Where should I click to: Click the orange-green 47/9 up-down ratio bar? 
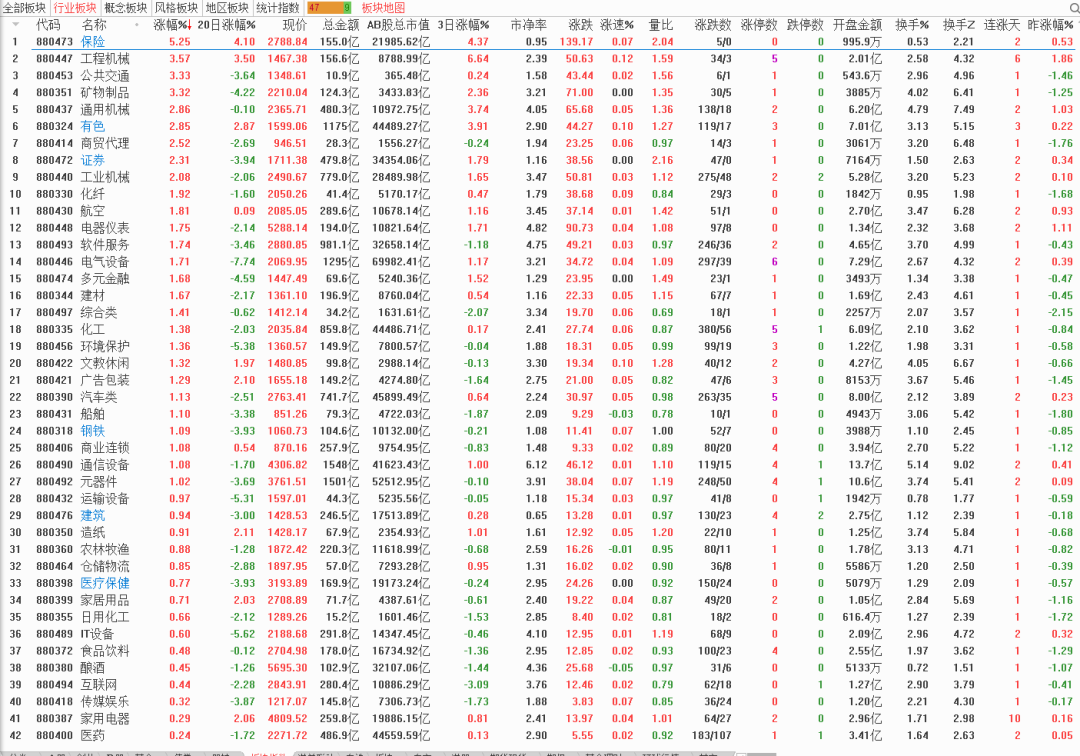329,8
